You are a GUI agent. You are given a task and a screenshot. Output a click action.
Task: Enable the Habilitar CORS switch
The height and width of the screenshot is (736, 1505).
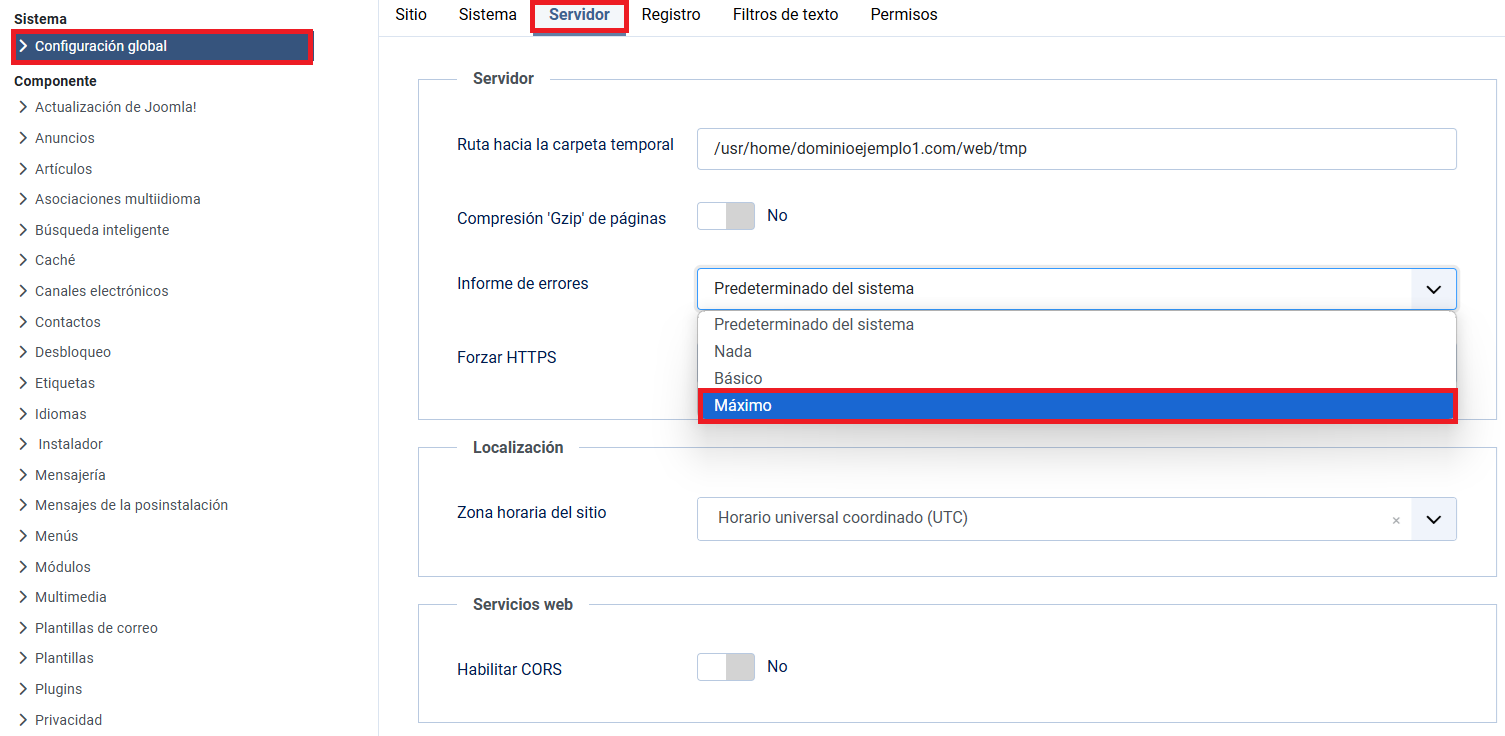tap(726, 667)
